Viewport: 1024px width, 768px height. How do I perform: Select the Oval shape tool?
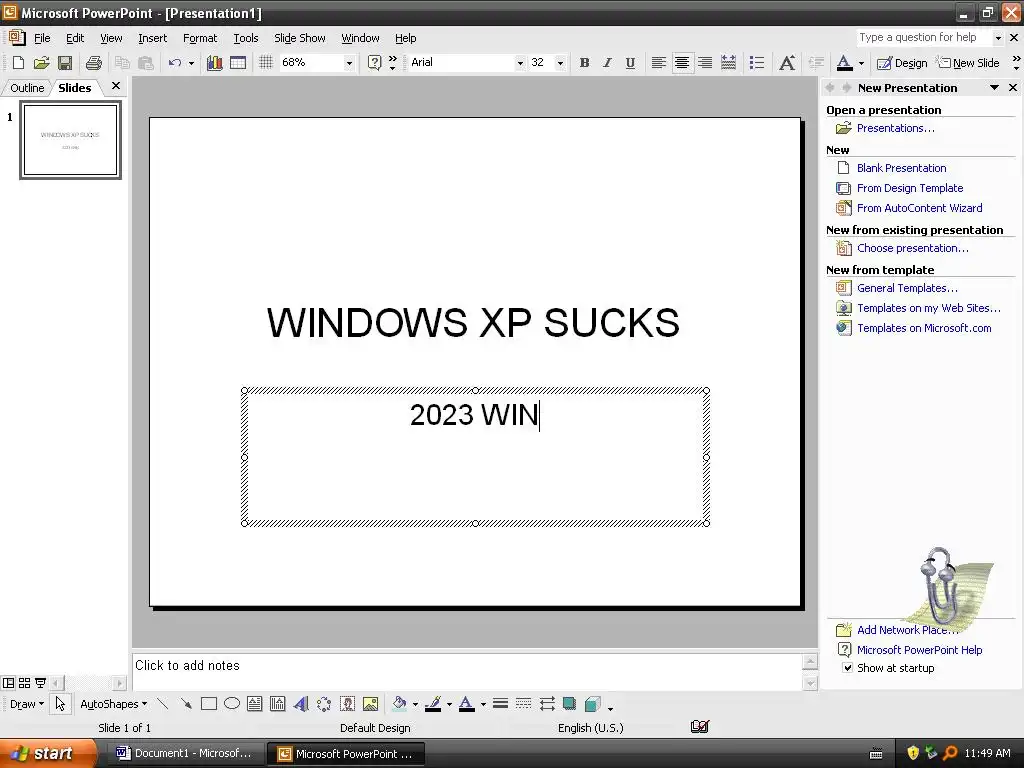pyautogui.click(x=232, y=703)
